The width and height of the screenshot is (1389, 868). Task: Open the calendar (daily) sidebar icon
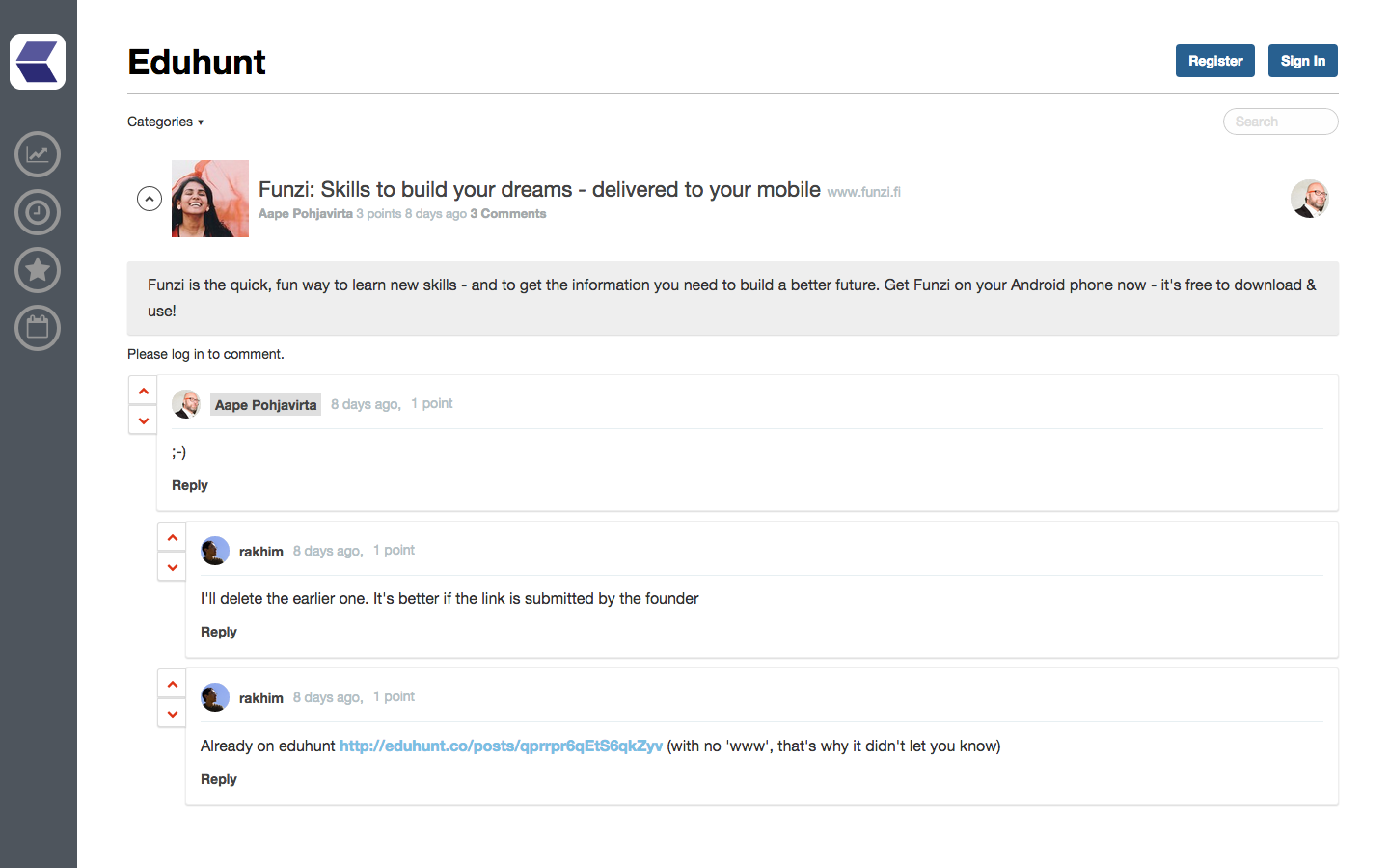tap(38, 328)
